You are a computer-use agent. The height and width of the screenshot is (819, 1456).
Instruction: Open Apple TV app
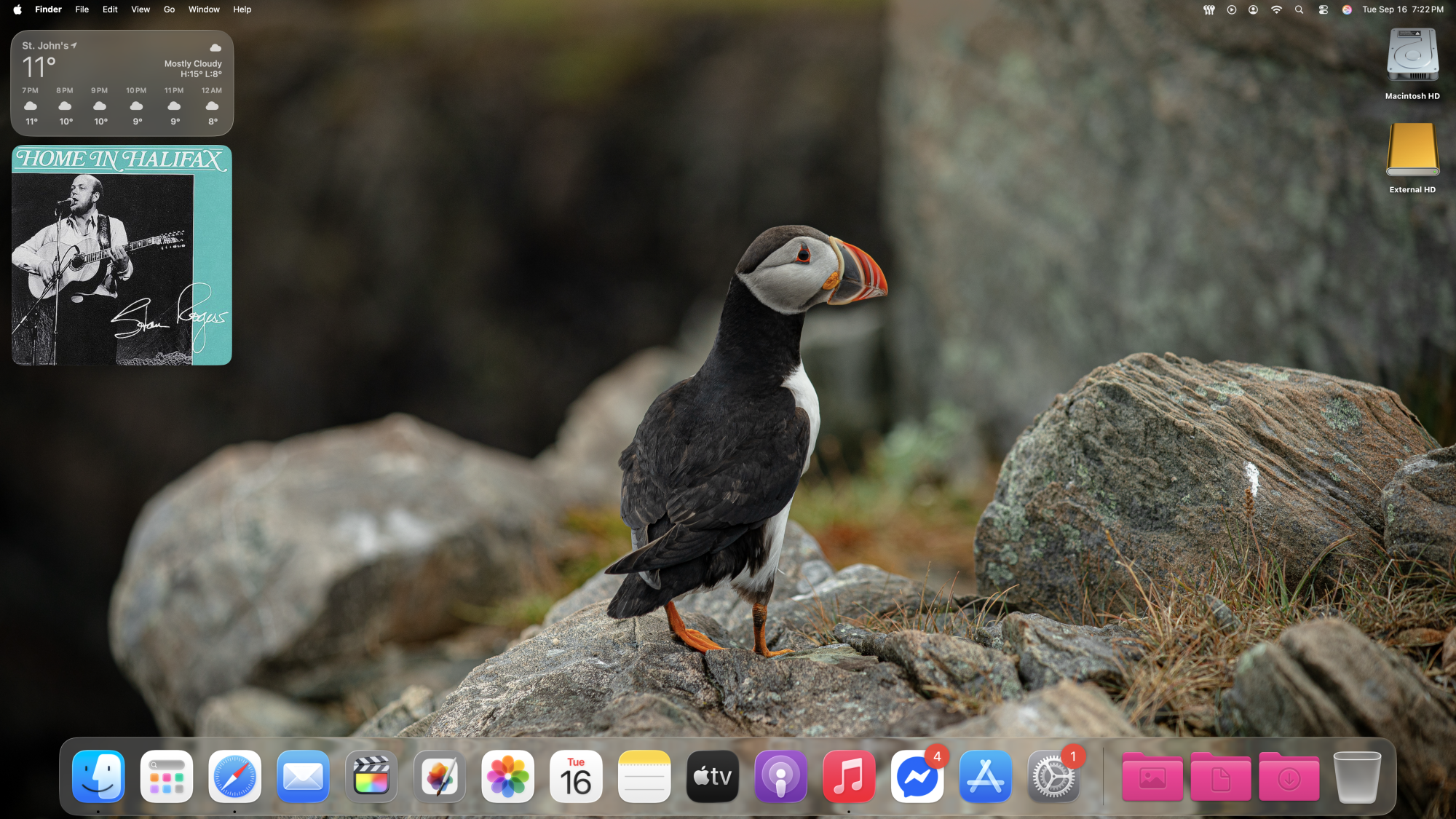(x=713, y=777)
